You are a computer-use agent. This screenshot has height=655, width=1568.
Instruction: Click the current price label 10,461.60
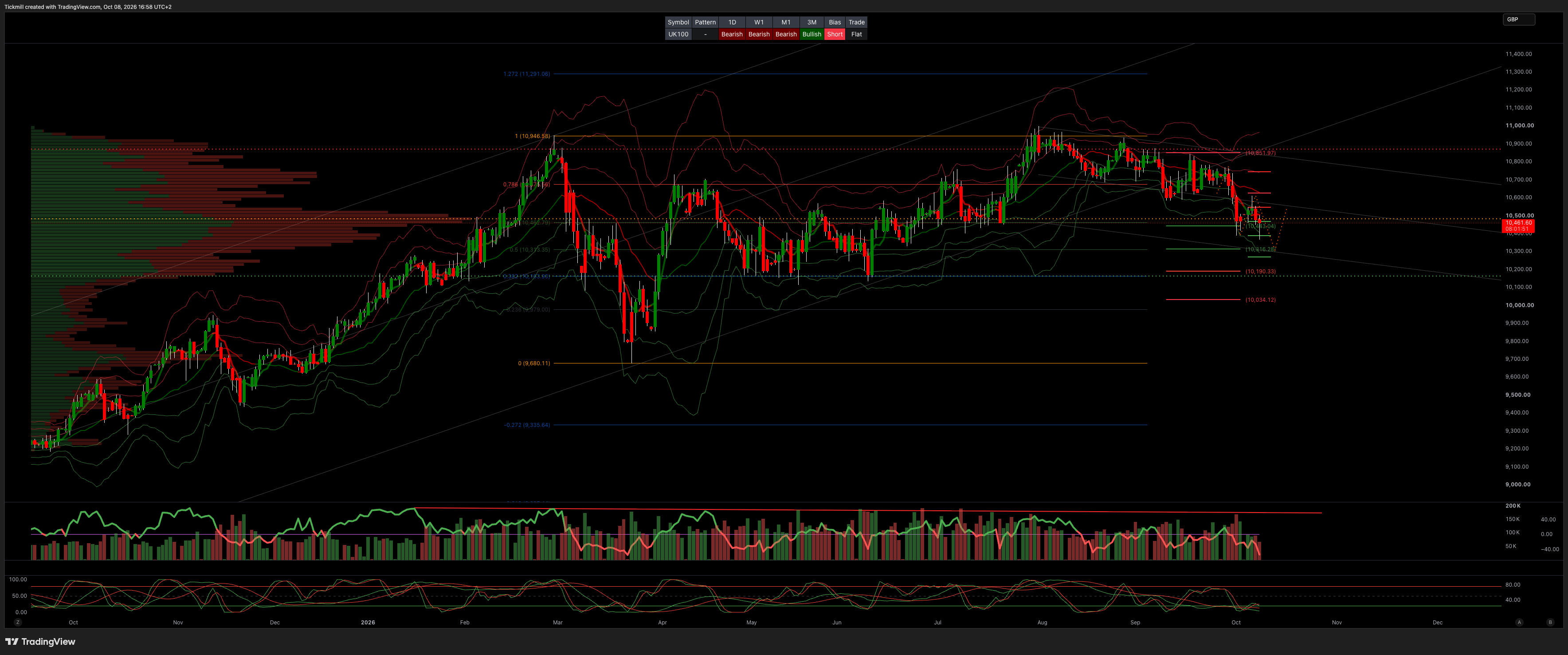point(1518,223)
